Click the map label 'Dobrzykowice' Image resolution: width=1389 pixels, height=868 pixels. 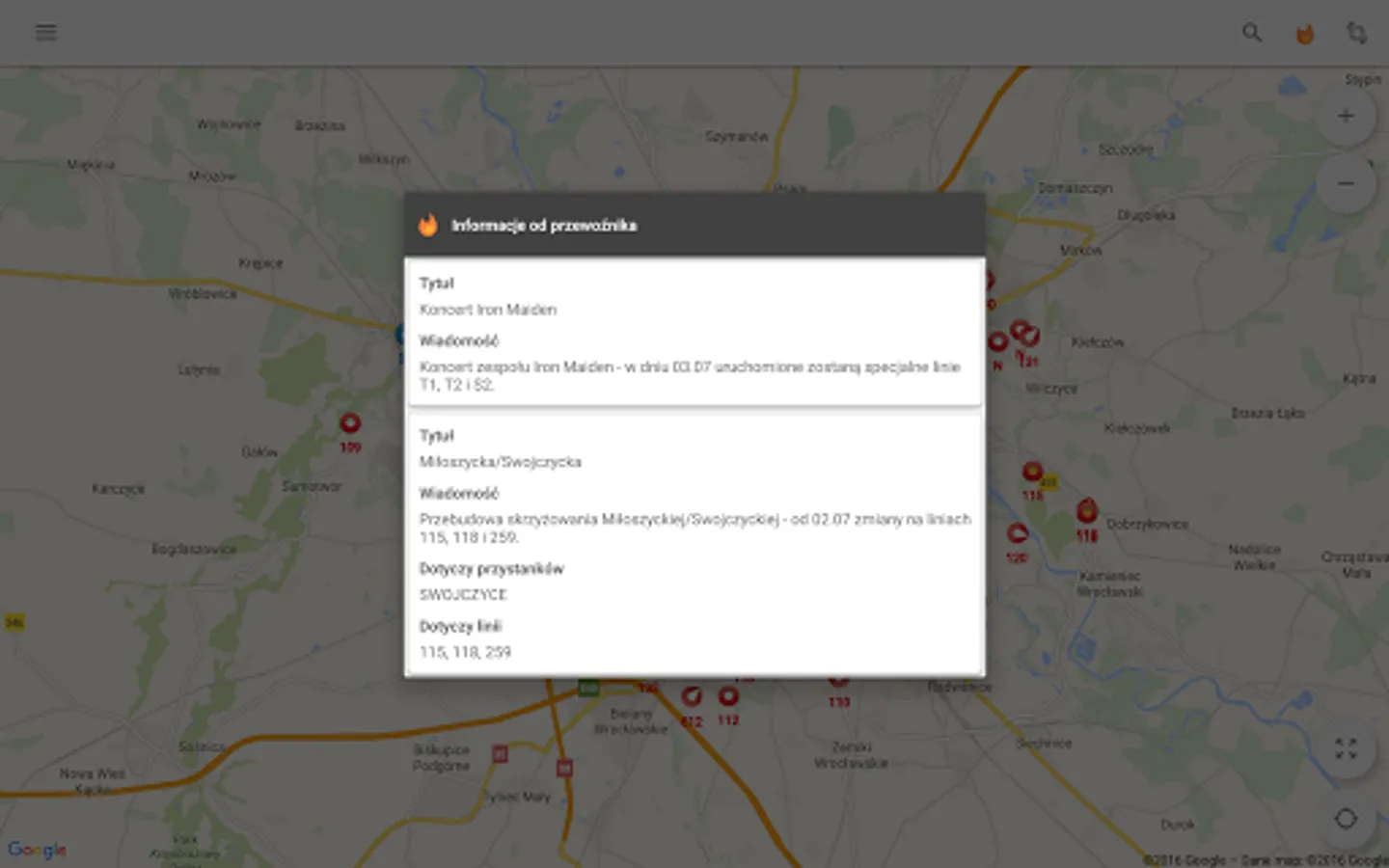1147,525
